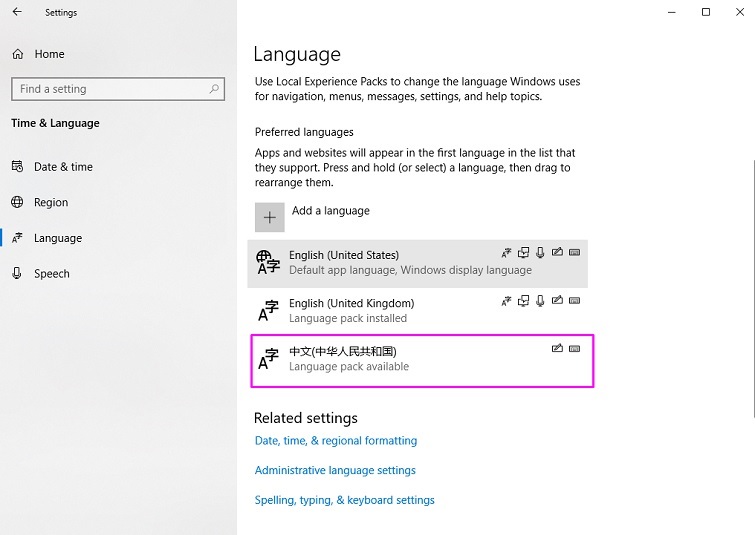
Task: Click the magnifier icon in the search box
Action: click(x=214, y=89)
